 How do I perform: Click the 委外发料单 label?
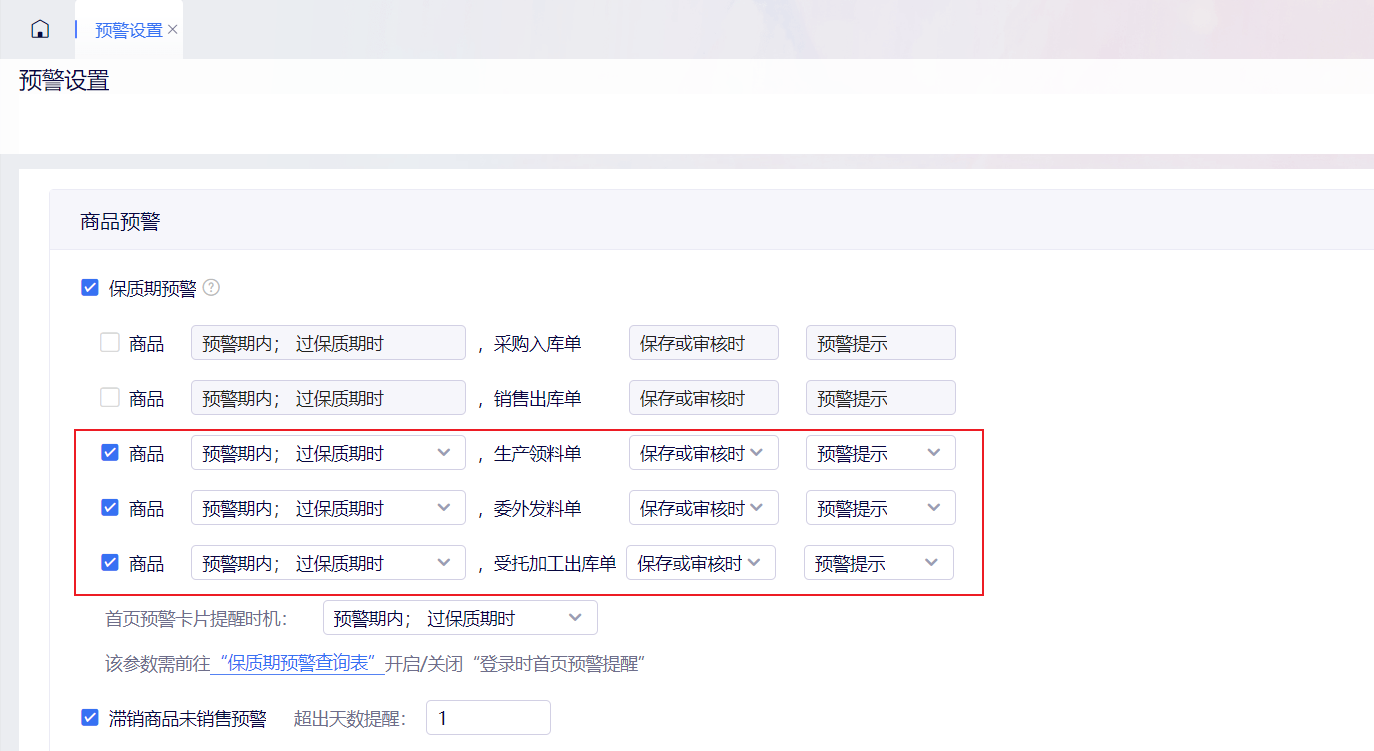(538, 509)
